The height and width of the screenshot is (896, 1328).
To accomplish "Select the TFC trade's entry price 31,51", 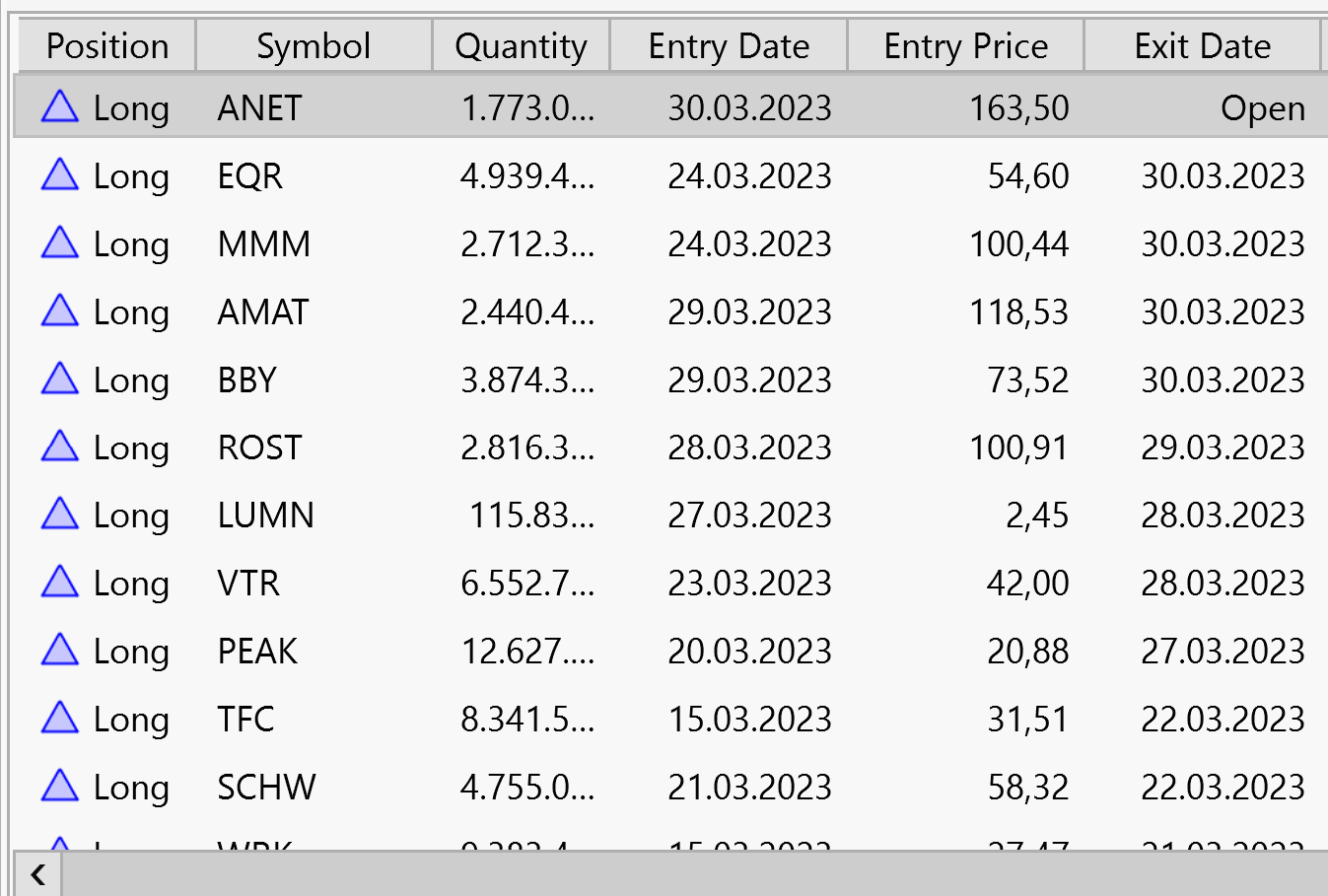I will 1027,719.
